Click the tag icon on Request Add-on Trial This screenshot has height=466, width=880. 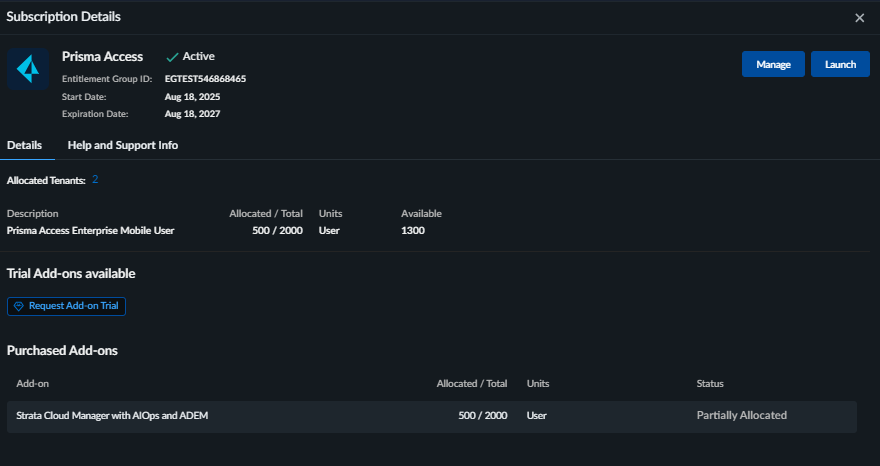(x=18, y=306)
